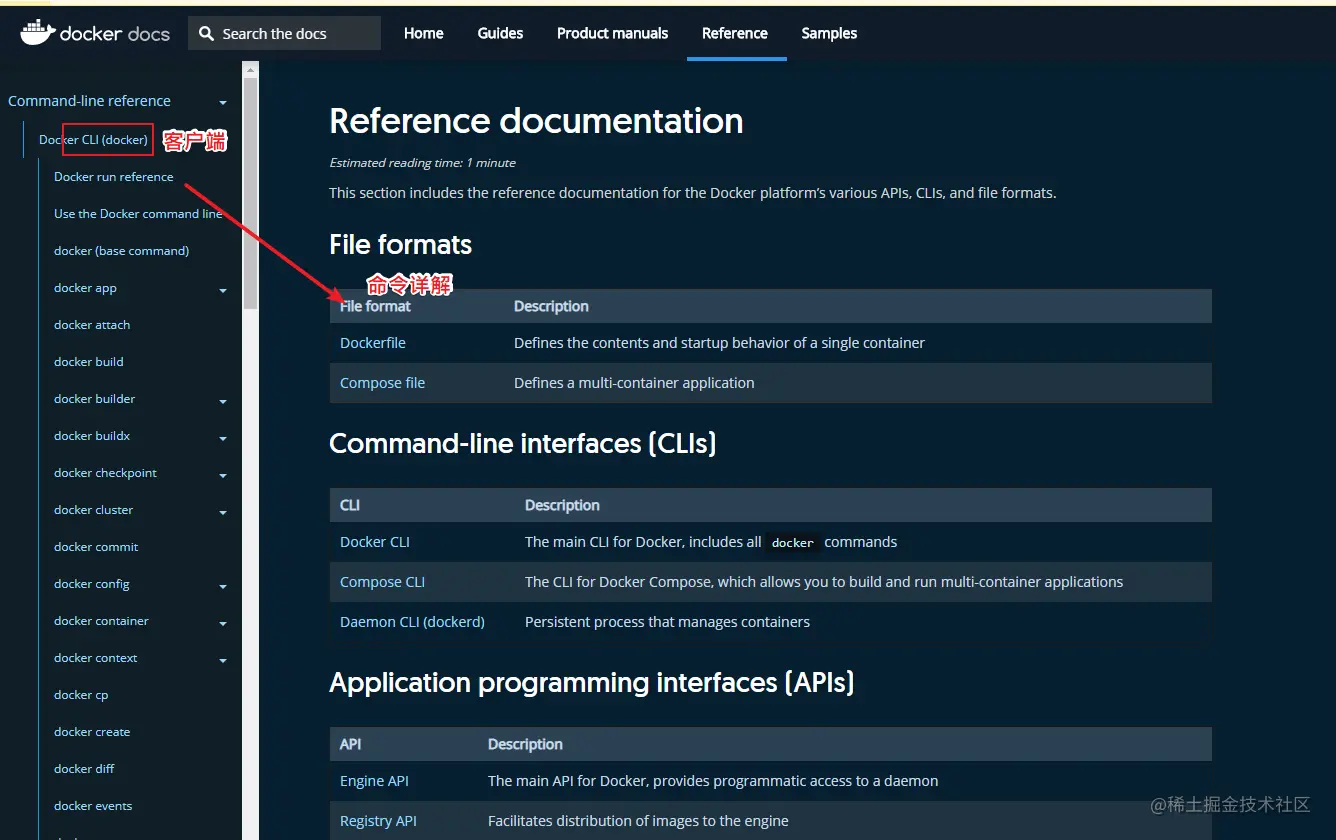Screen dimensions: 1336x840
Task: Open Use the Docker command line entry
Action: [x=138, y=214]
